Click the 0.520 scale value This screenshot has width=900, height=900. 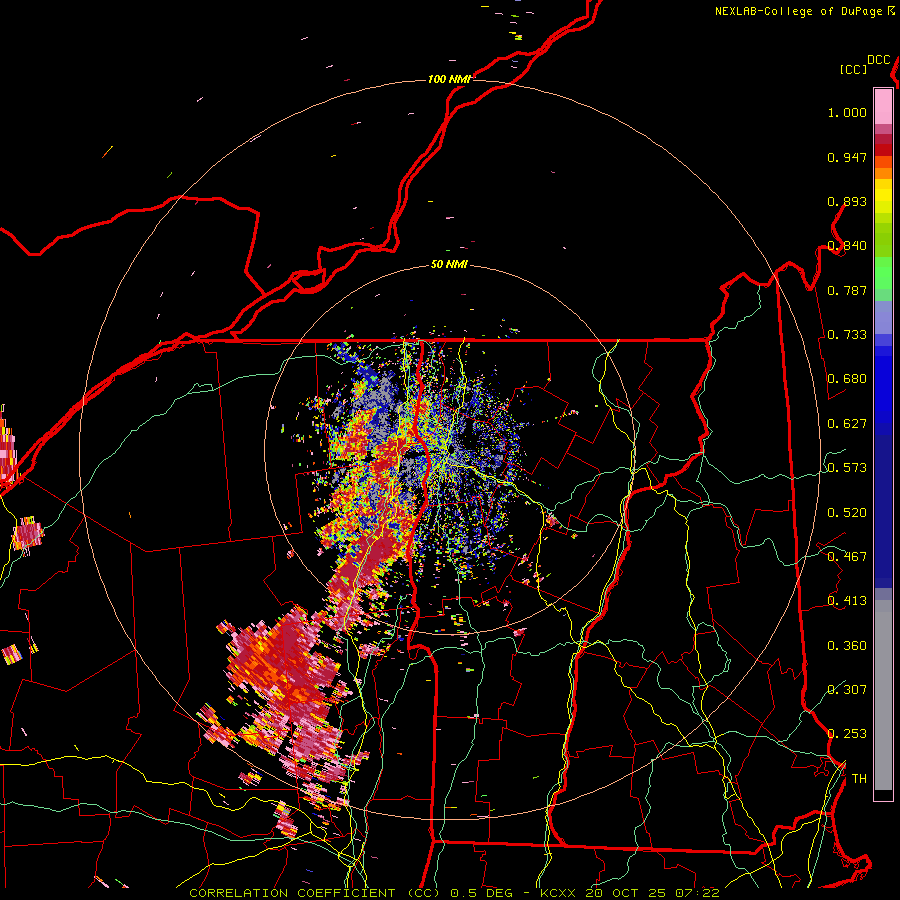(847, 513)
